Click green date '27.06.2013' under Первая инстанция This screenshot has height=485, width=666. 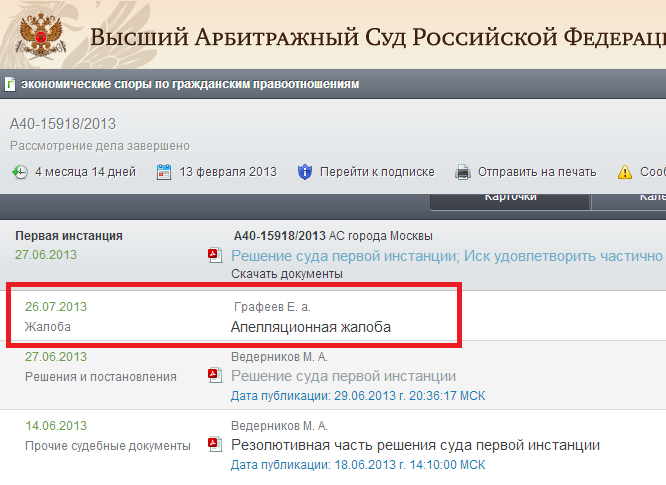46,255
